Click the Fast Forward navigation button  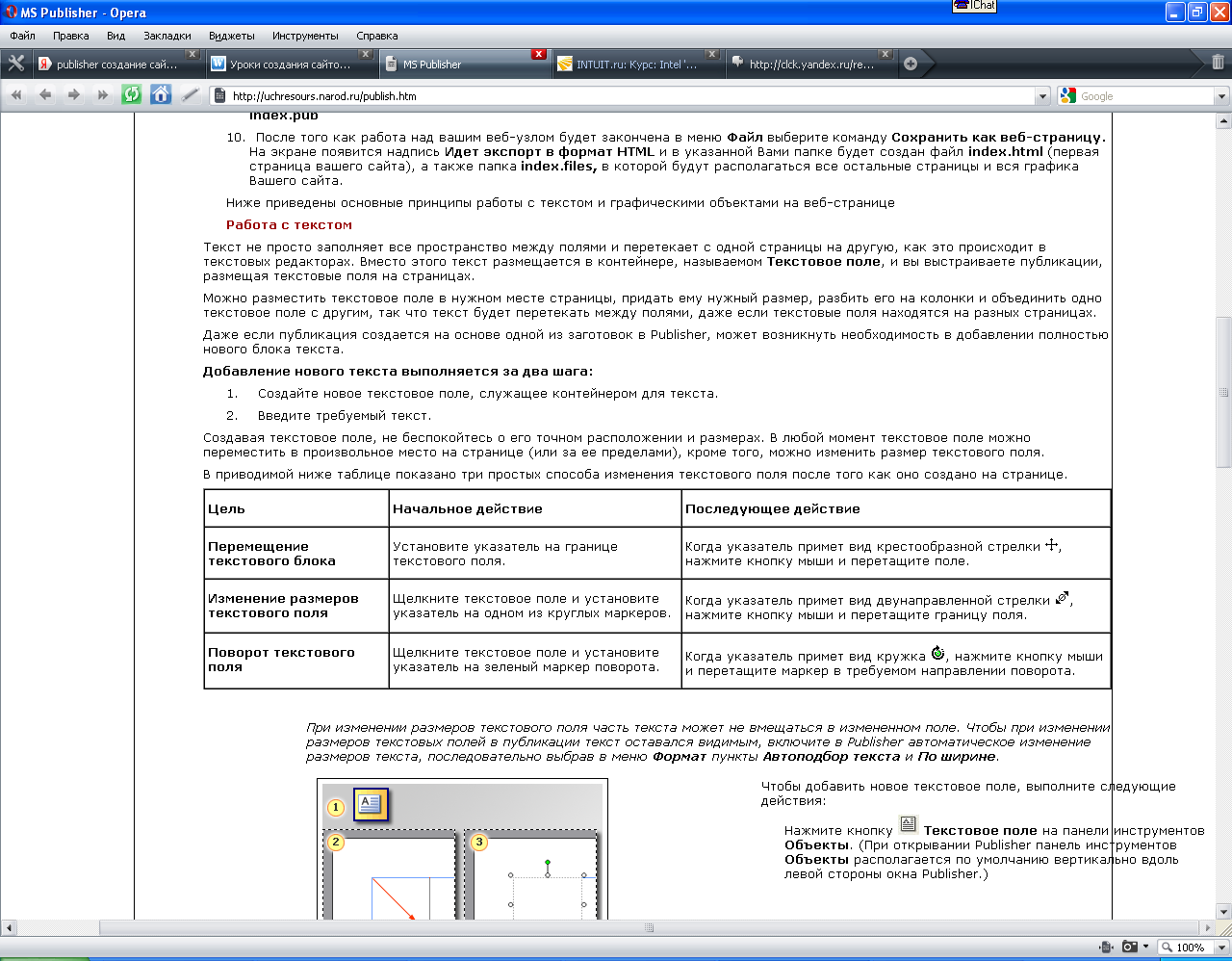pyautogui.click(x=103, y=94)
